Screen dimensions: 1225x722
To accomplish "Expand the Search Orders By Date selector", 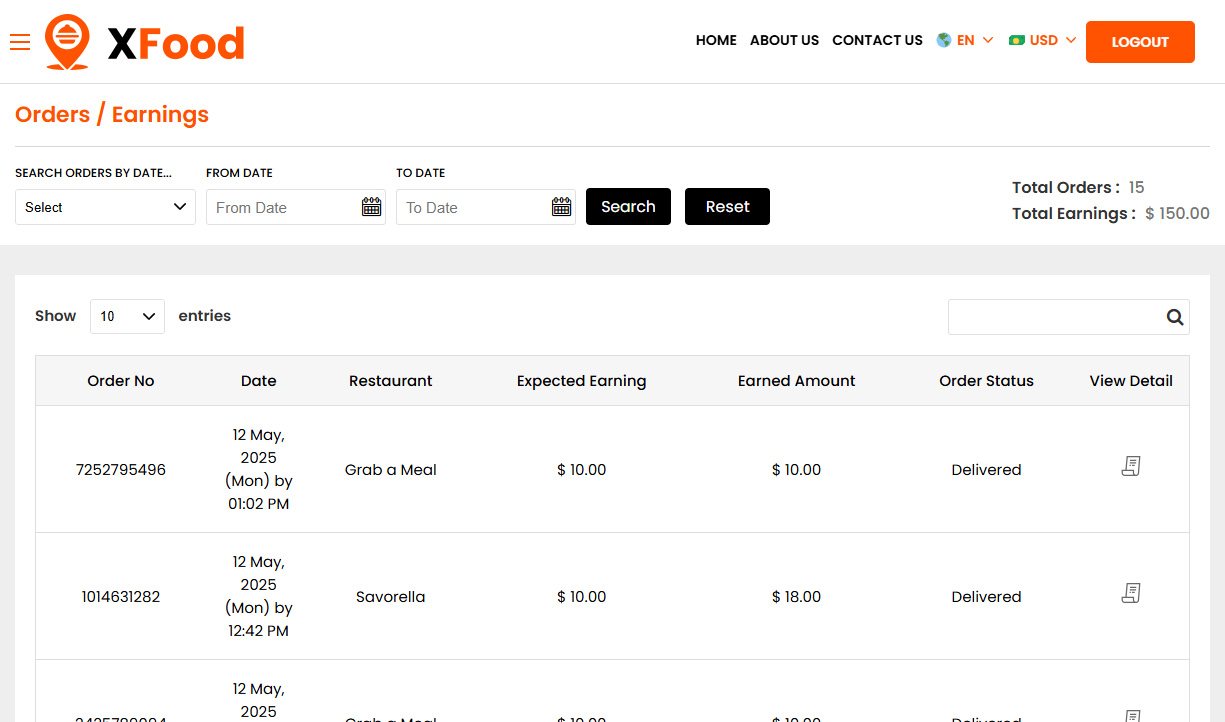I will pos(104,206).
